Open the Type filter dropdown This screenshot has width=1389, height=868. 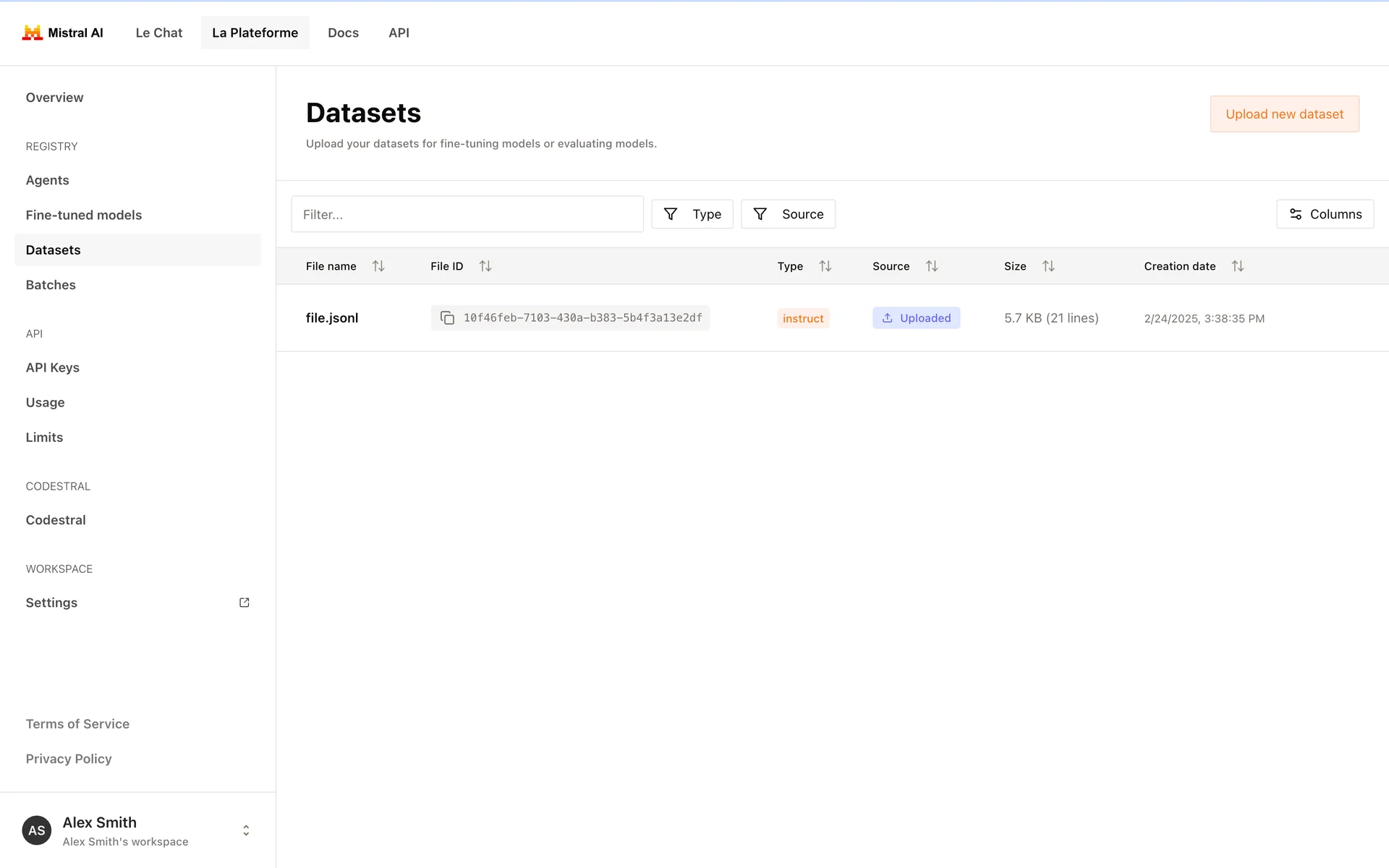[692, 214]
